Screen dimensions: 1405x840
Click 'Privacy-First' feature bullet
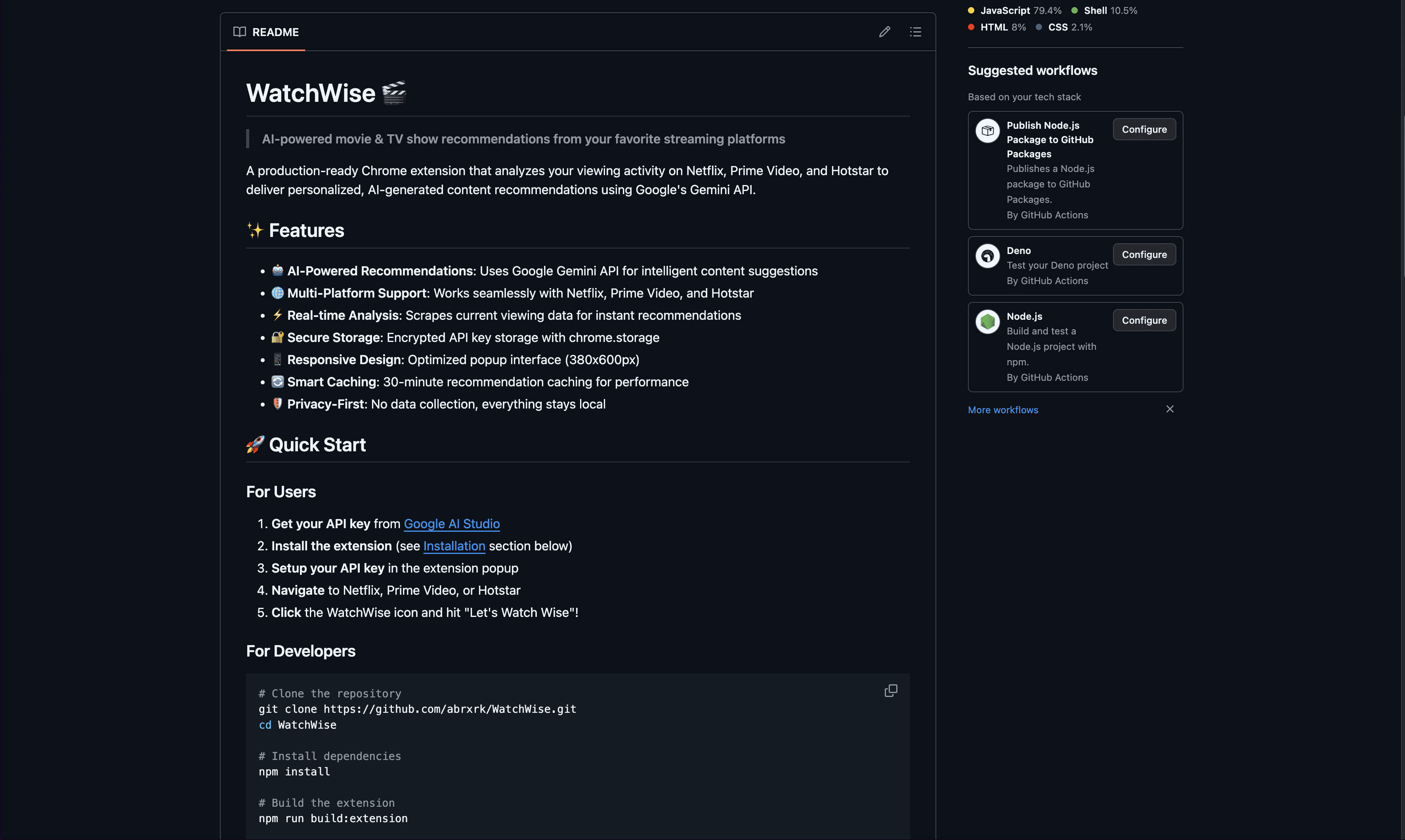tap(438, 404)
